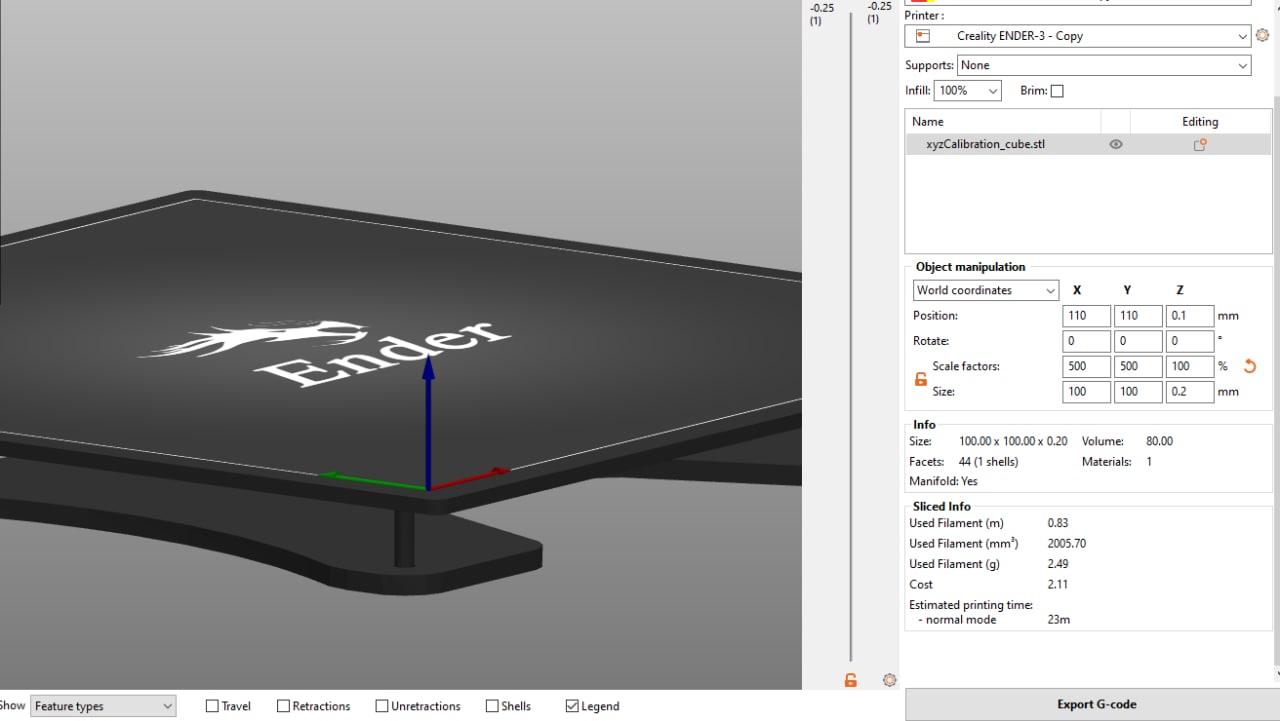The height and width of the screenshot is (721, 1280).
Task: Click the Position Z field showing 0.1
Action: [x=1190, y=316]
